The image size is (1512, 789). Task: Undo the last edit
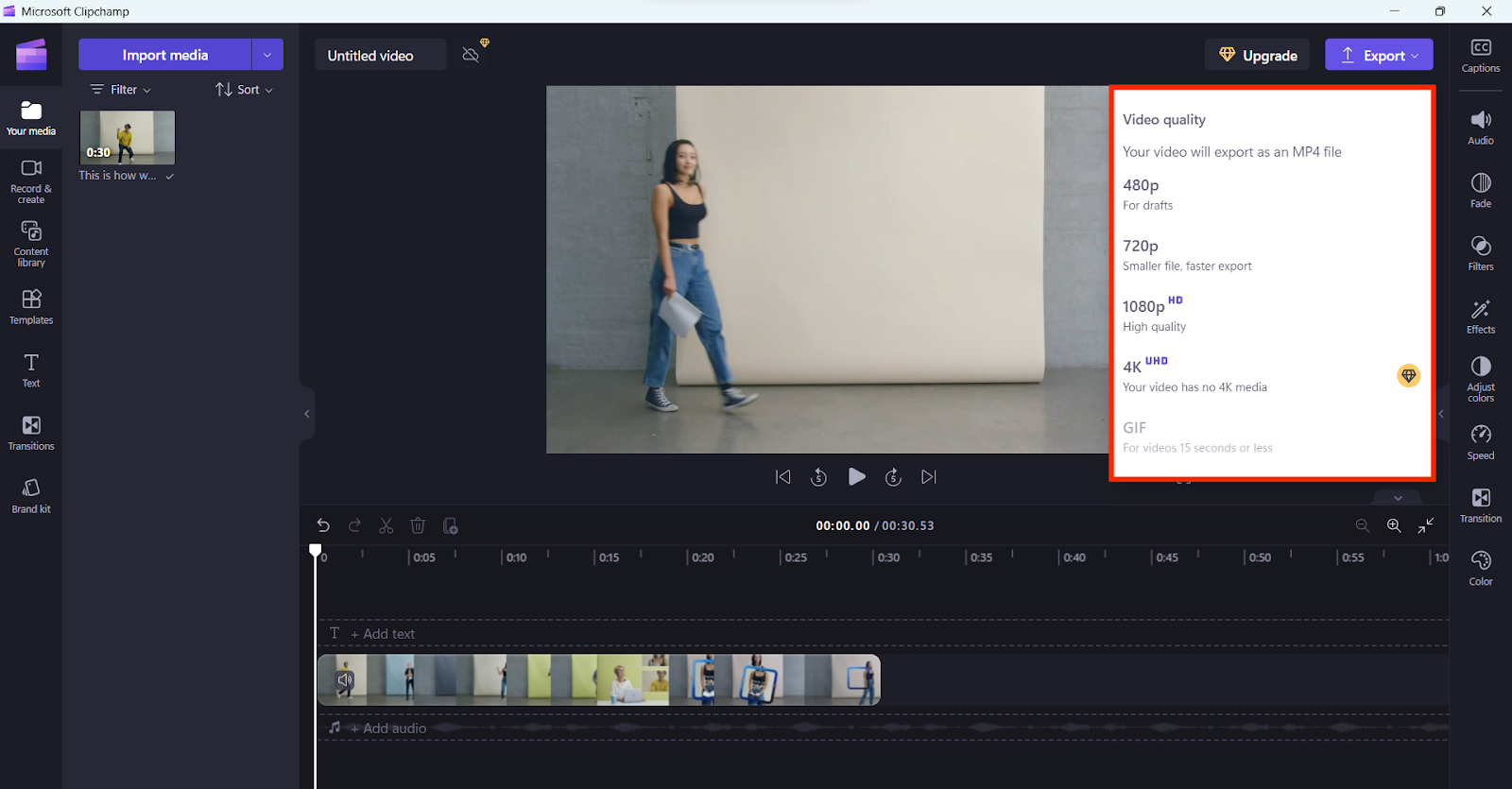coord(323,525)
